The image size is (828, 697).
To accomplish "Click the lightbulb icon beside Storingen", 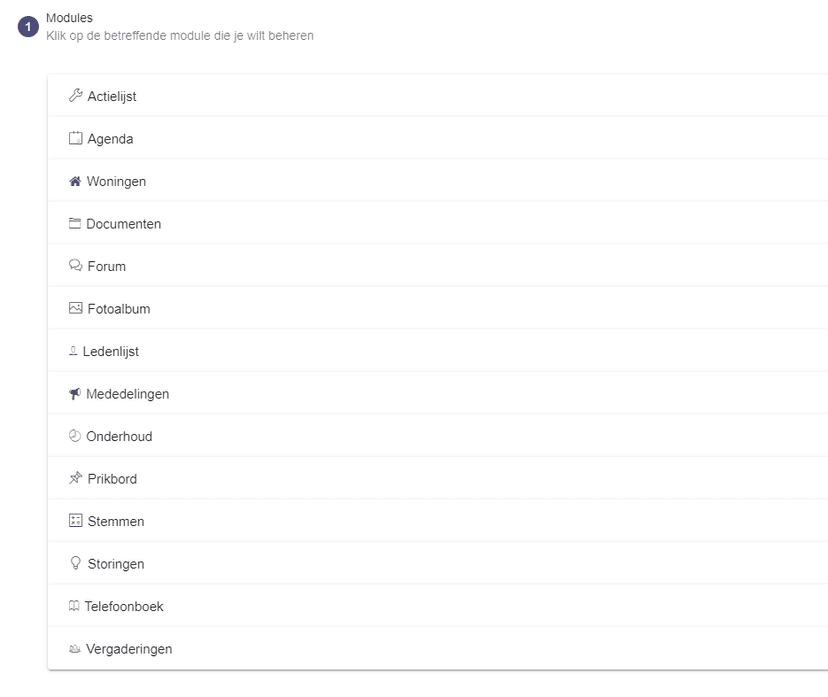I will coord(75,563).
